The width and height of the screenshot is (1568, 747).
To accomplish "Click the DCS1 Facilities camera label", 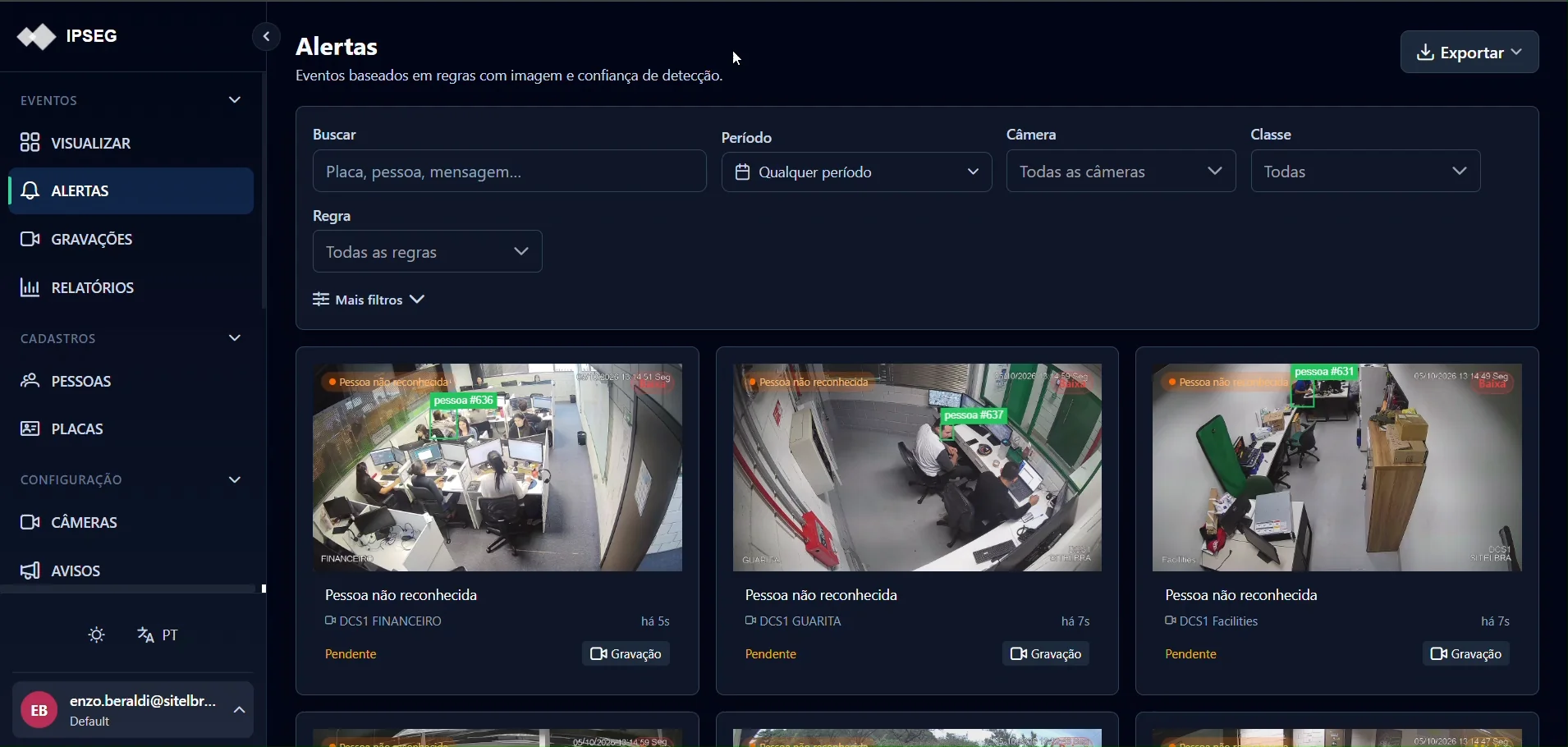I will point(1213,622).
